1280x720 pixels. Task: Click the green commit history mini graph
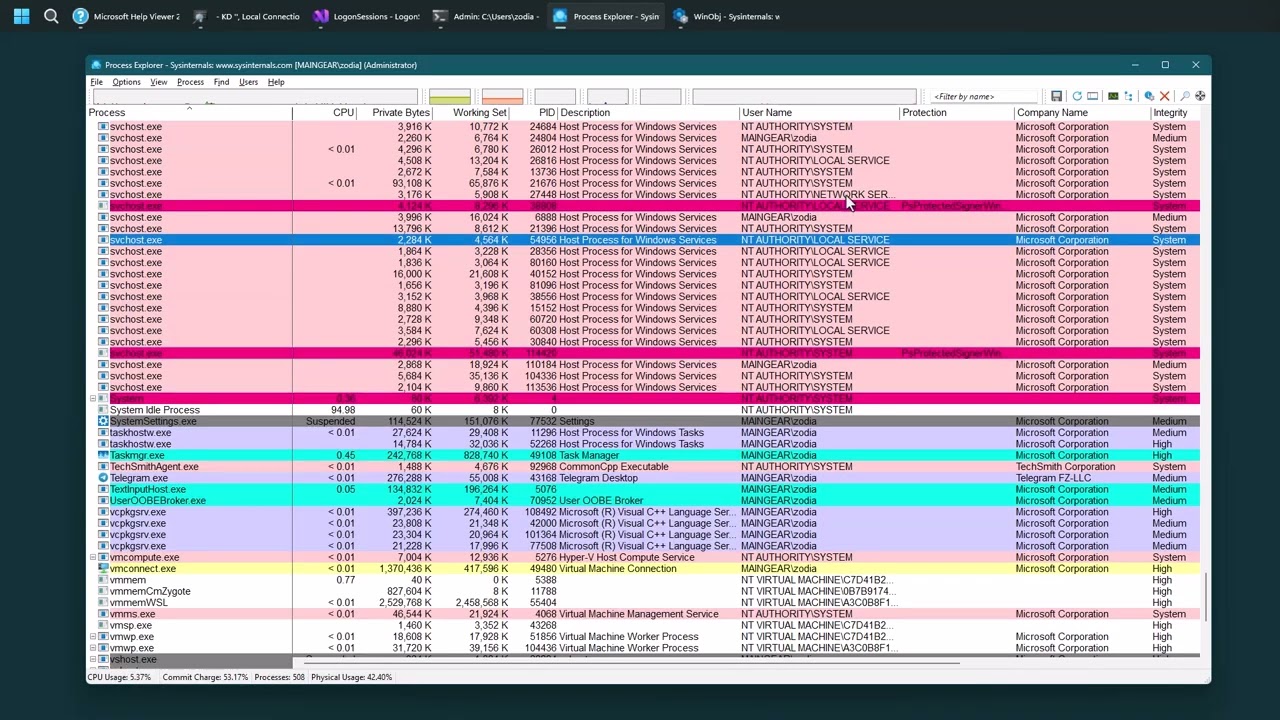pyautogui.click(x=449, y=97)
